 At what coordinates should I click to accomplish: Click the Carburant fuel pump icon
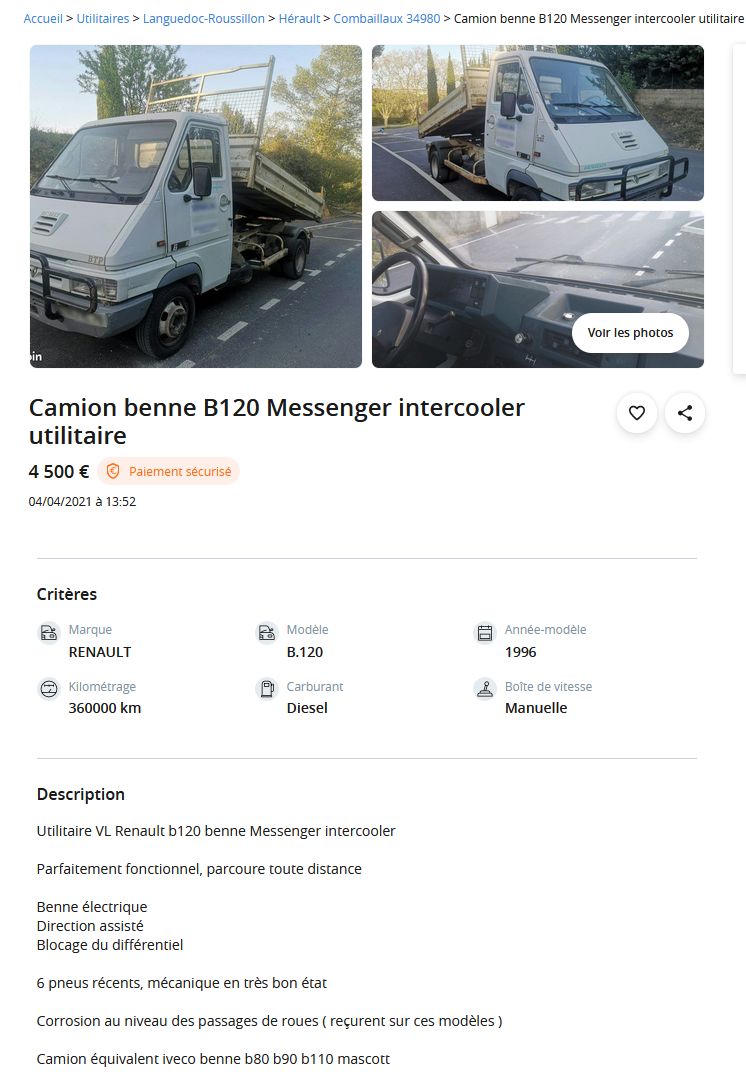coord(267,689)
